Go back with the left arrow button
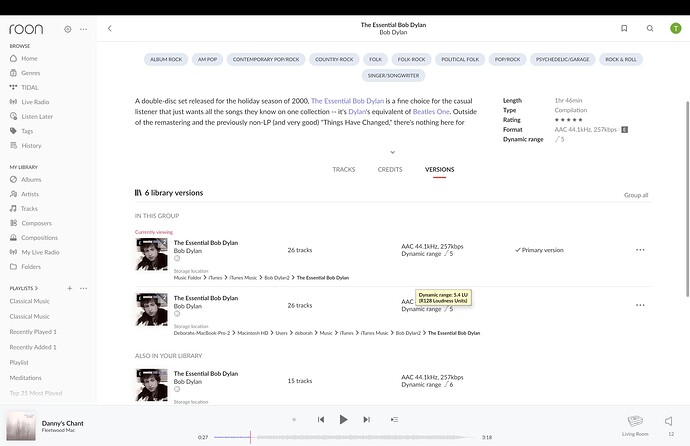This screenshot has height=446, width=690. tap(110, 29)
